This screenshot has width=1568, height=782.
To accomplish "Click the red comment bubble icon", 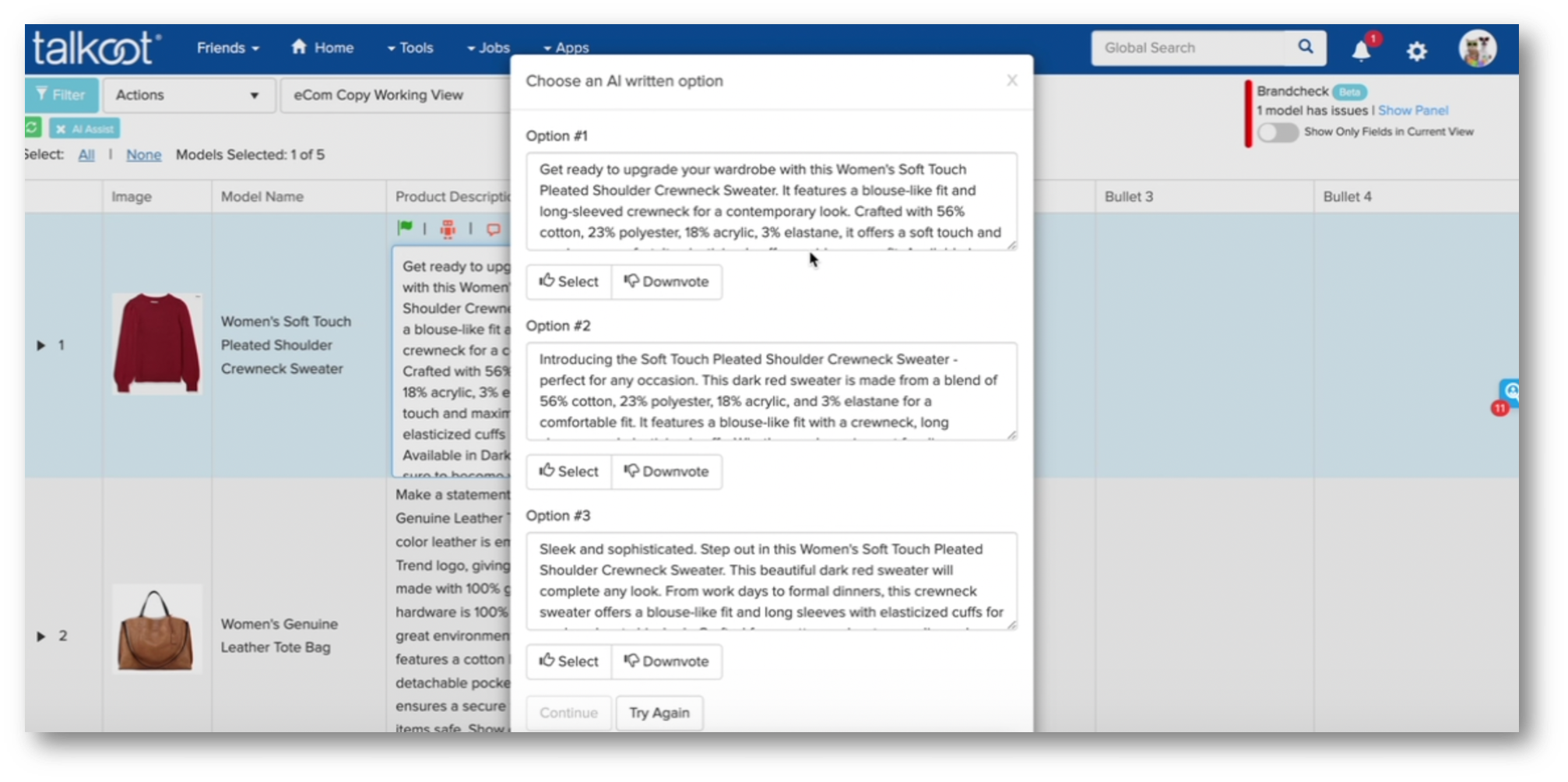I will [x=494, y=229].
